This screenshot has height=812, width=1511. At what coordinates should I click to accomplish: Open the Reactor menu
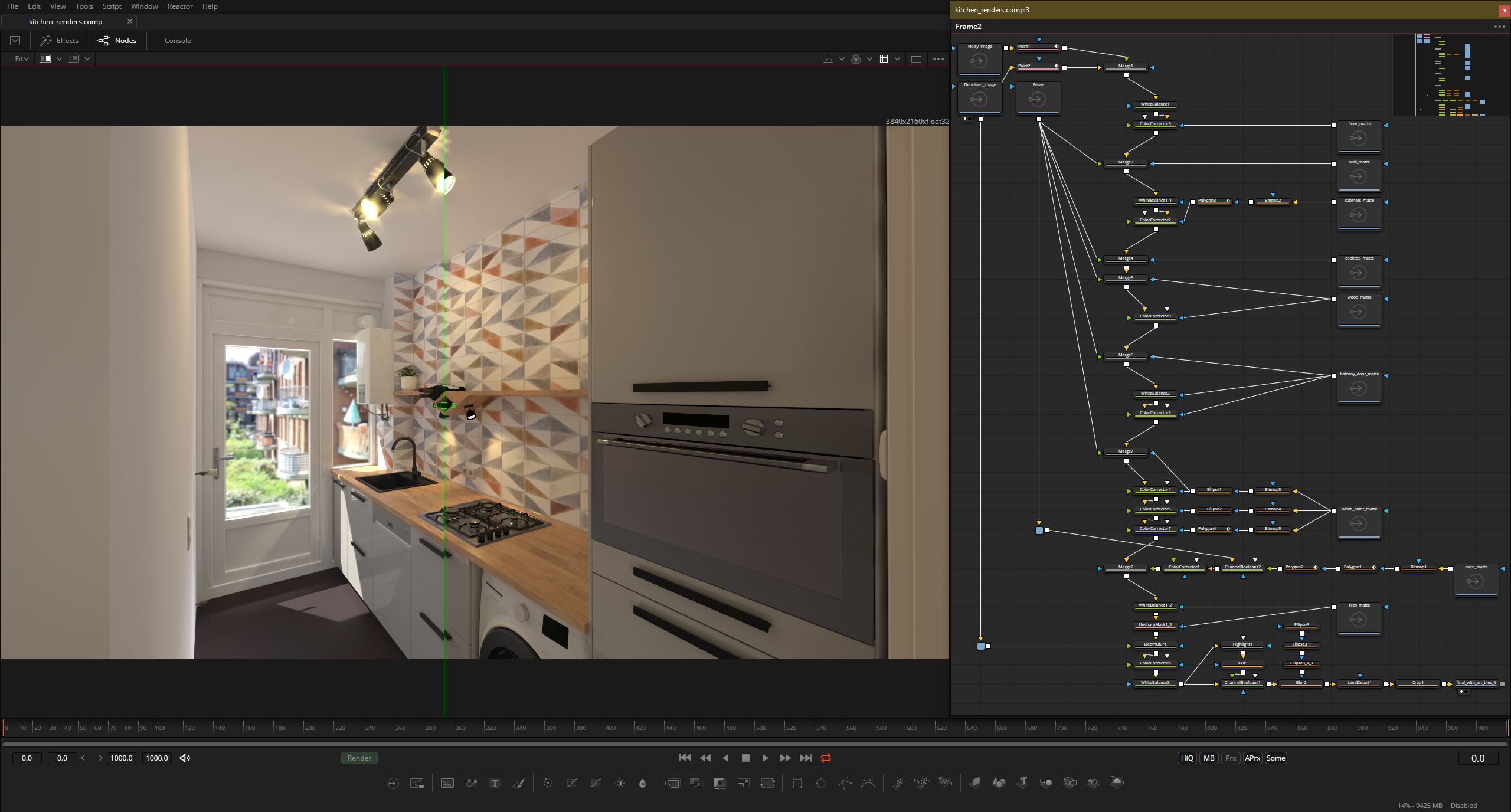coord(180,6)
